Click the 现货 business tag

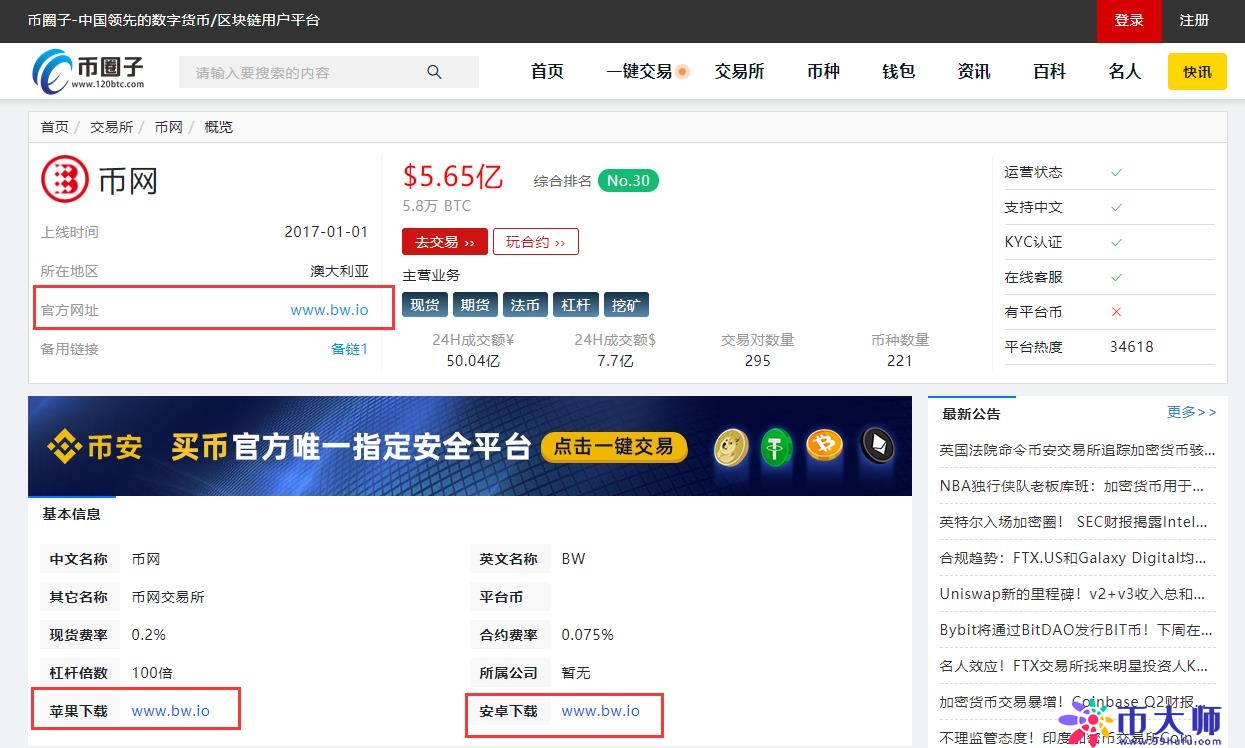tap(425, 305)
